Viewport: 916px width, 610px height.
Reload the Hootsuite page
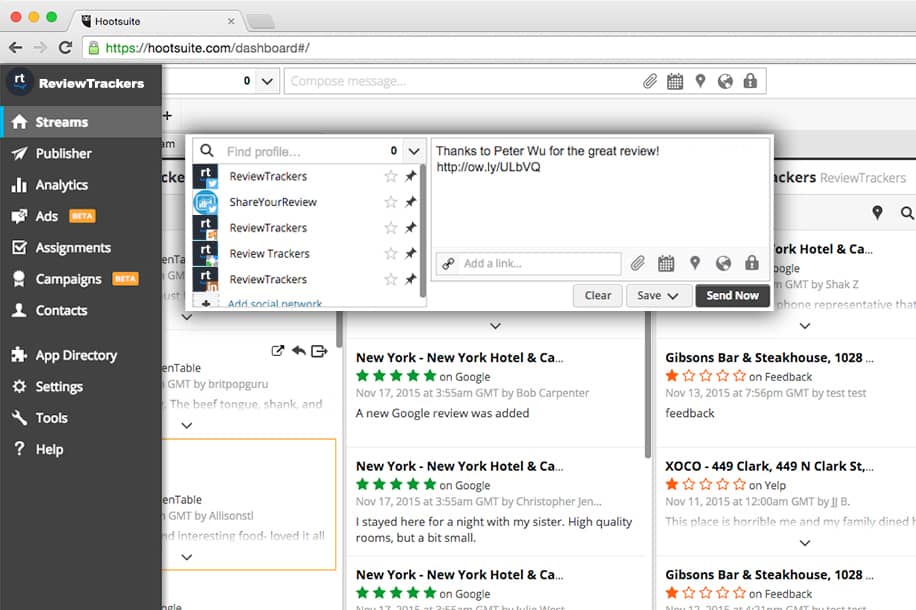point(65,48)
